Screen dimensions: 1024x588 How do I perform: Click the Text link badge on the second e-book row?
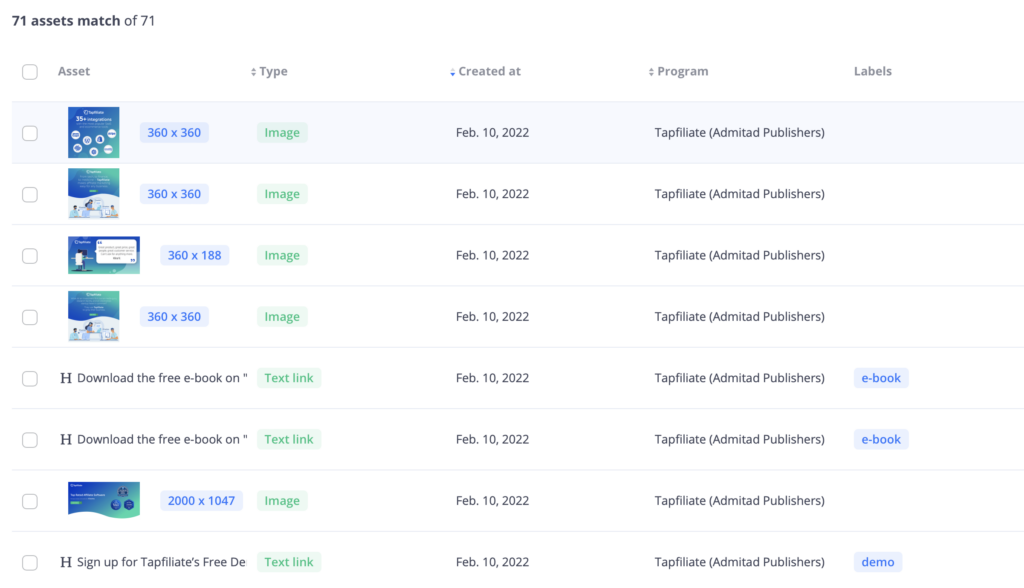point(289,439)
